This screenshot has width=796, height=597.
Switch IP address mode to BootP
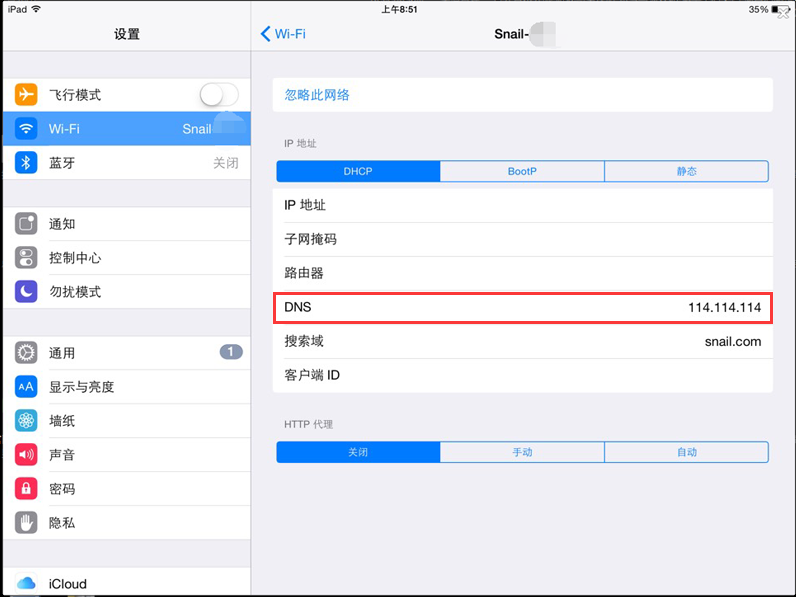click(x=522, y=171)
